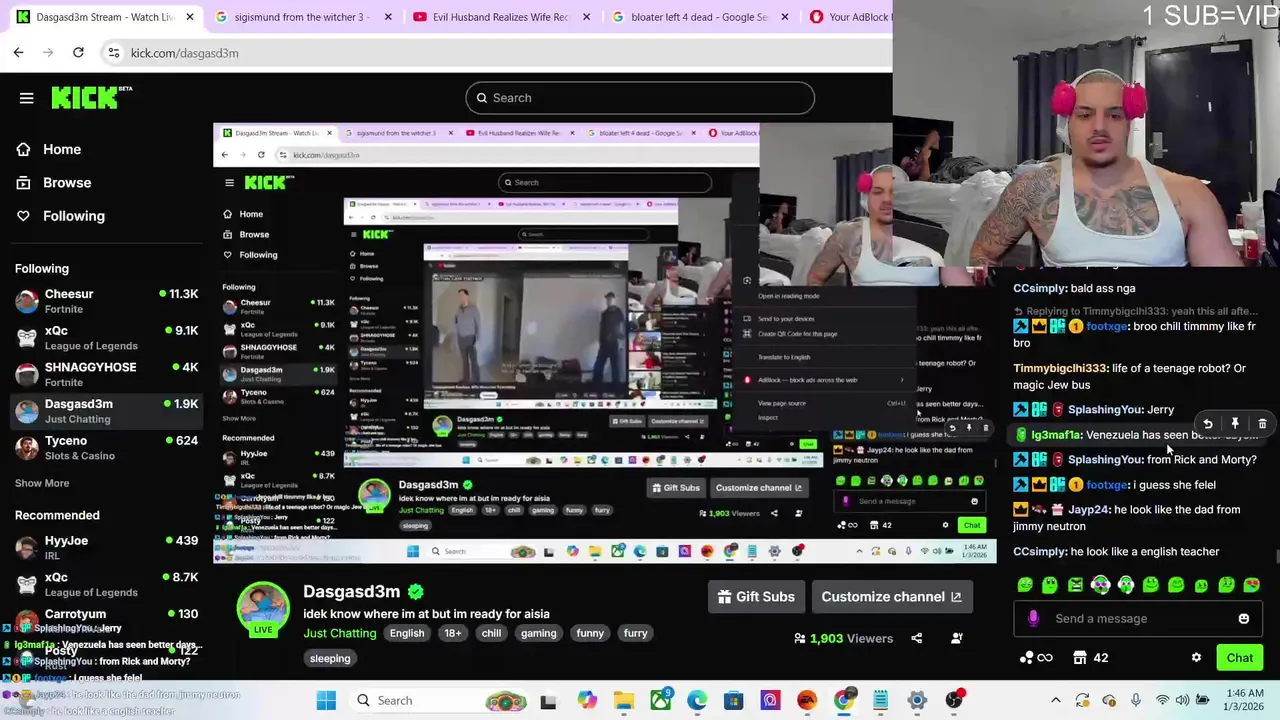The width and height of the screenshot is (1280, 720).
Task: Click the green Chat send button
Action: [x=1239, y=657]
